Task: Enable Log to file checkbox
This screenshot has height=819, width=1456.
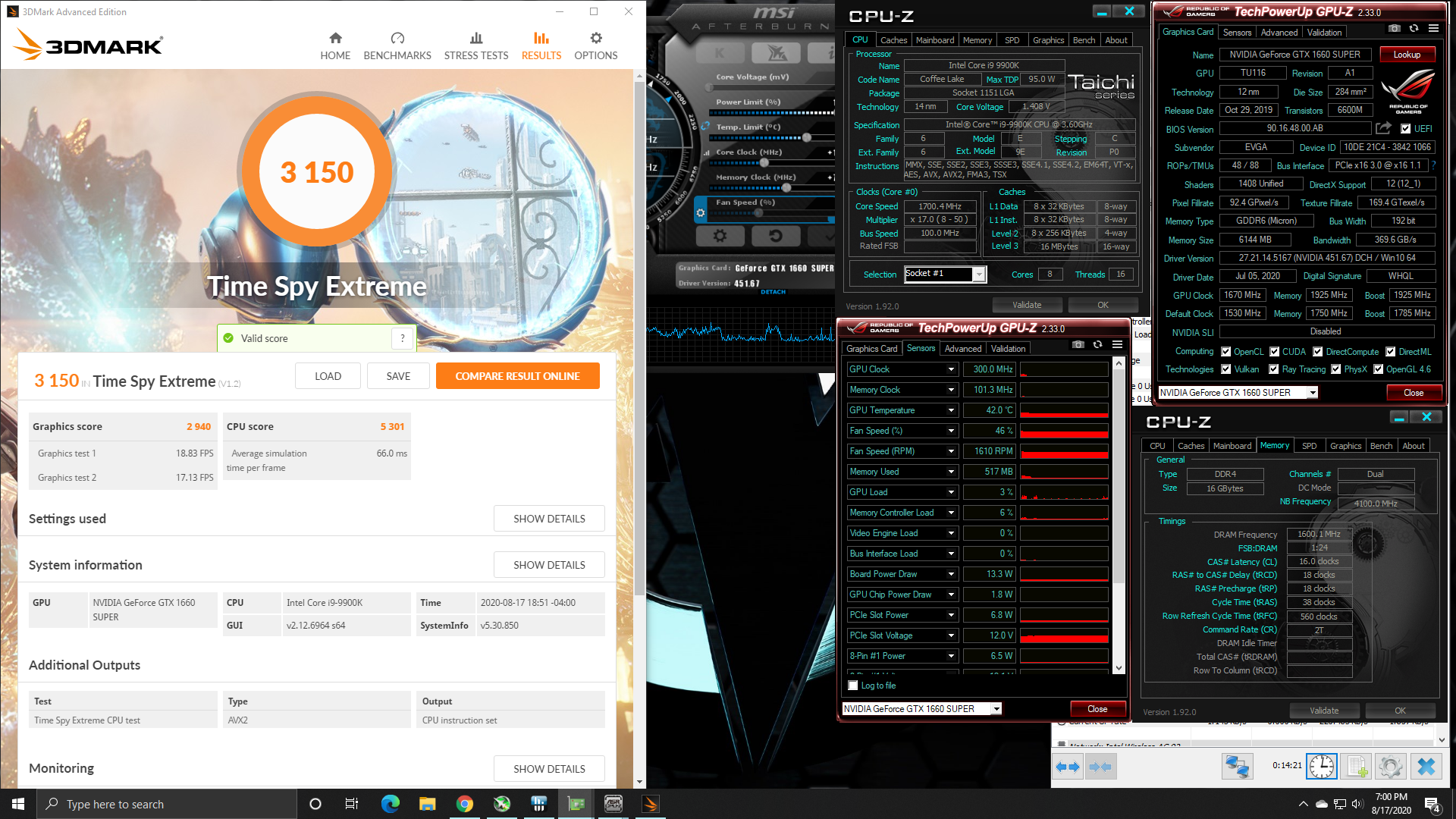Action: 853,686
